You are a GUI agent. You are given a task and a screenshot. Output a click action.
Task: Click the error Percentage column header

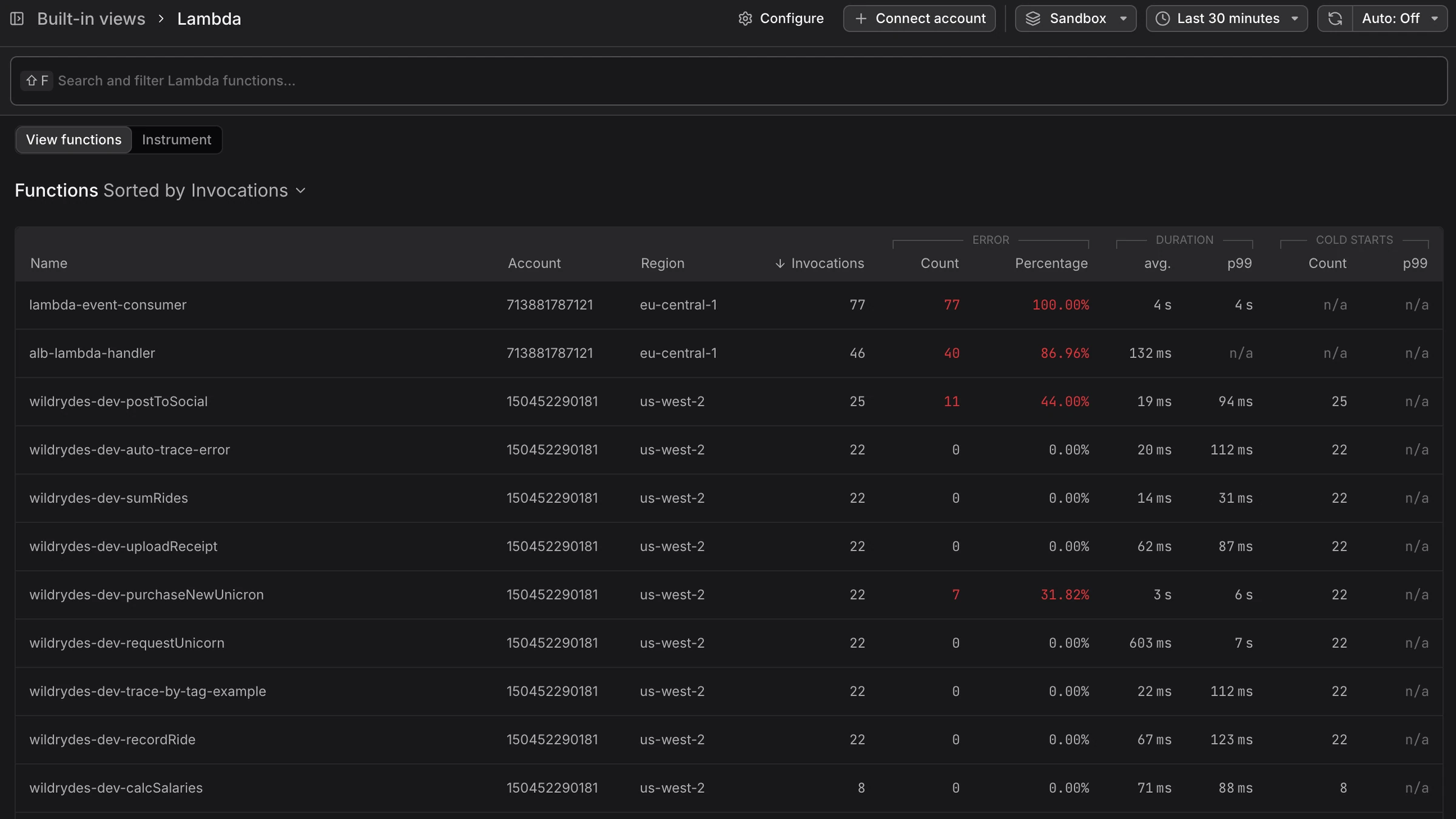[1051, 263]
